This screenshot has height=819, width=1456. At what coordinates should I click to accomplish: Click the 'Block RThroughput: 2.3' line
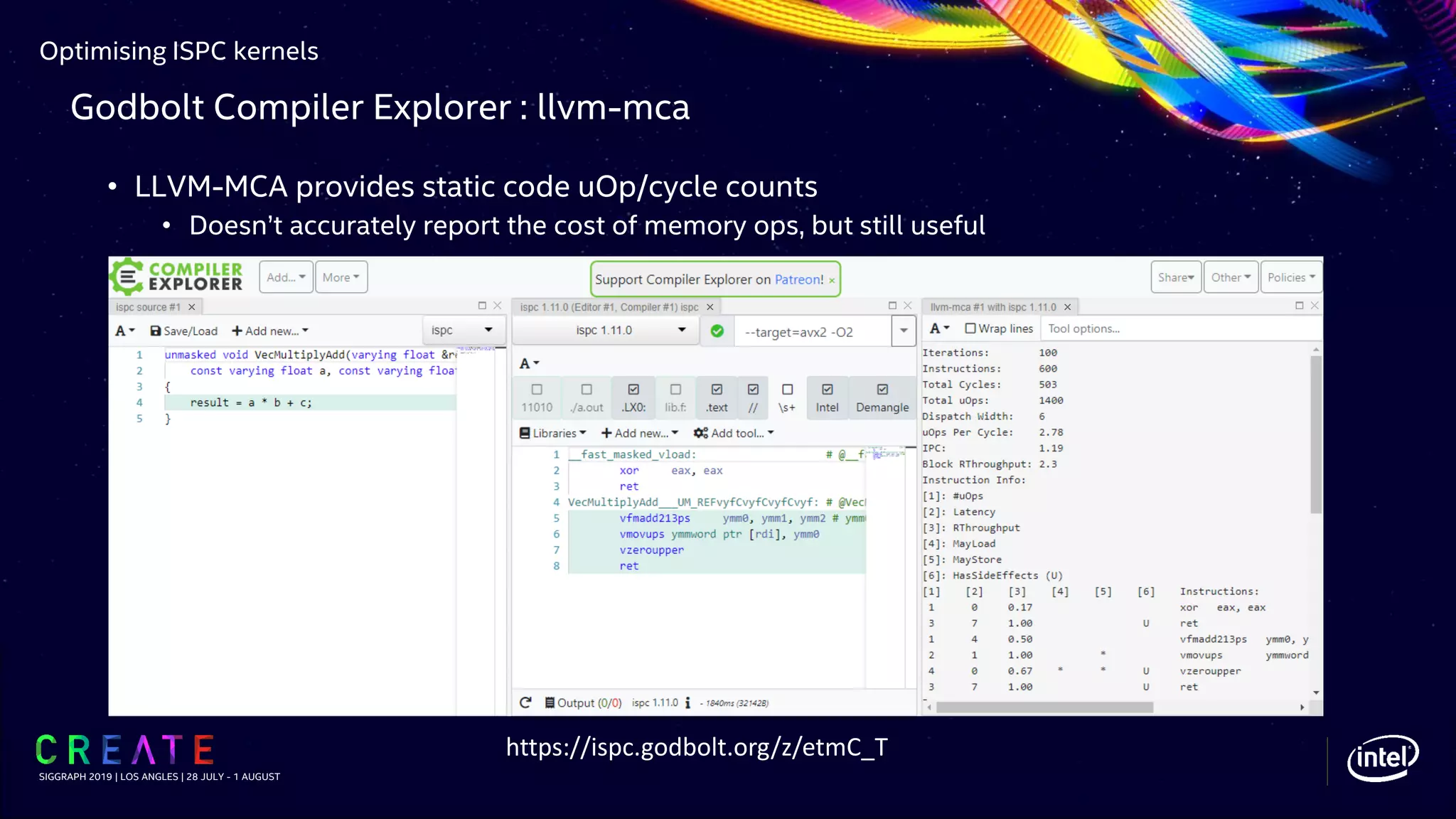990,464
